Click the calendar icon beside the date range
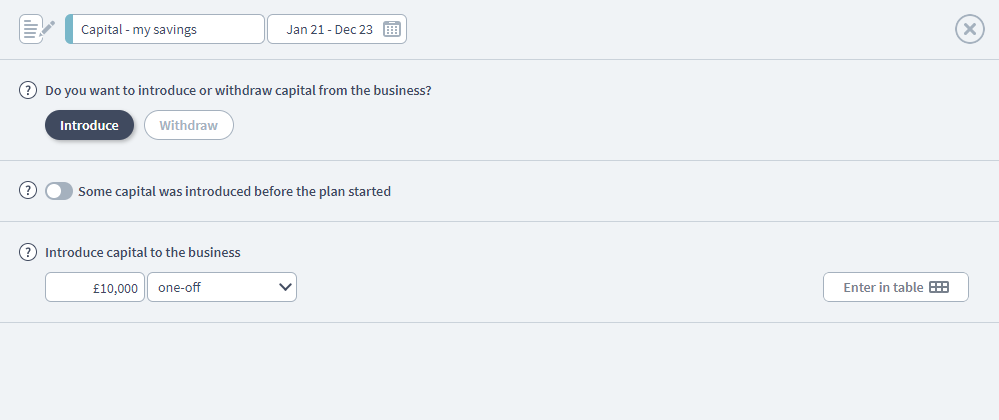The image size is (999, 420). [x=392, y=29]
